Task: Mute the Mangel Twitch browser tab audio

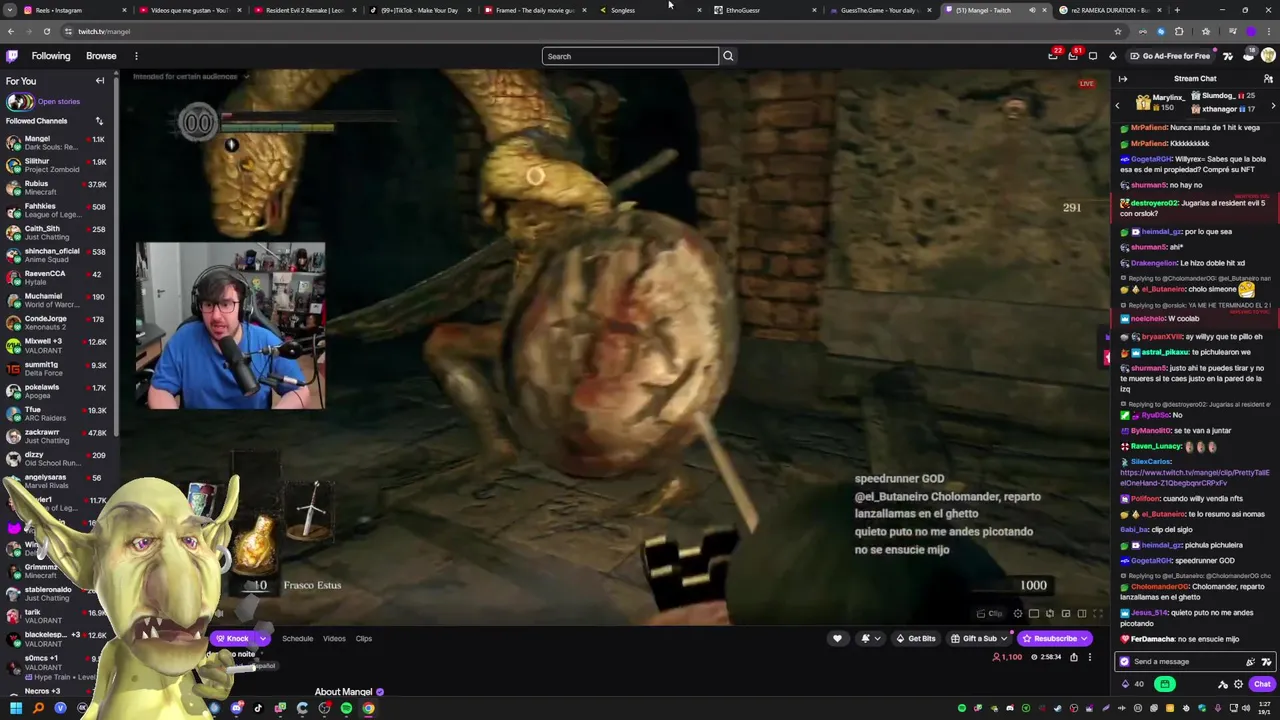Action: pyautogui.click(x=1032, y=10)
